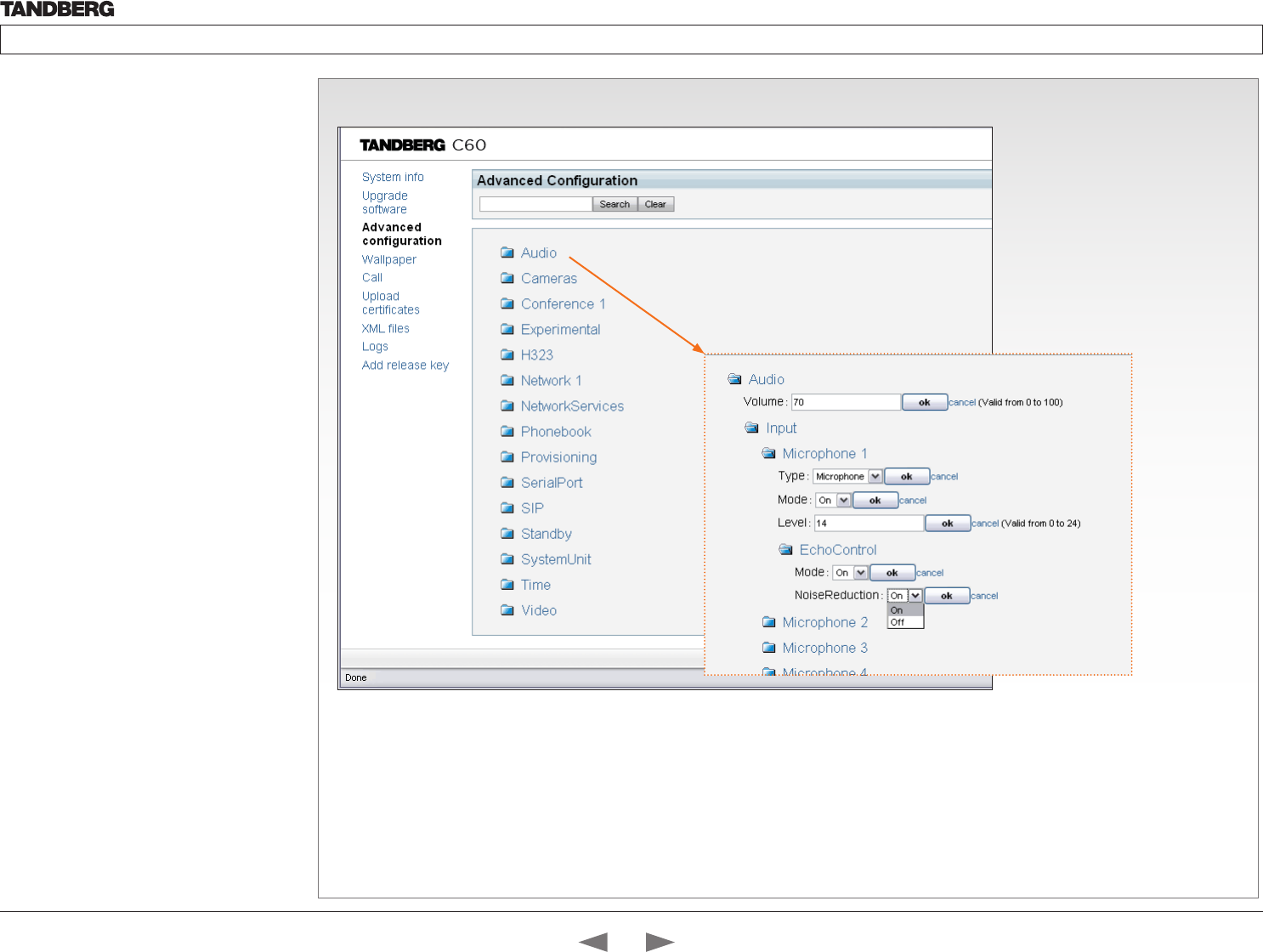Select On in NoiseReduction dropdown list
1263x952 pixels.
coord(905,610)
